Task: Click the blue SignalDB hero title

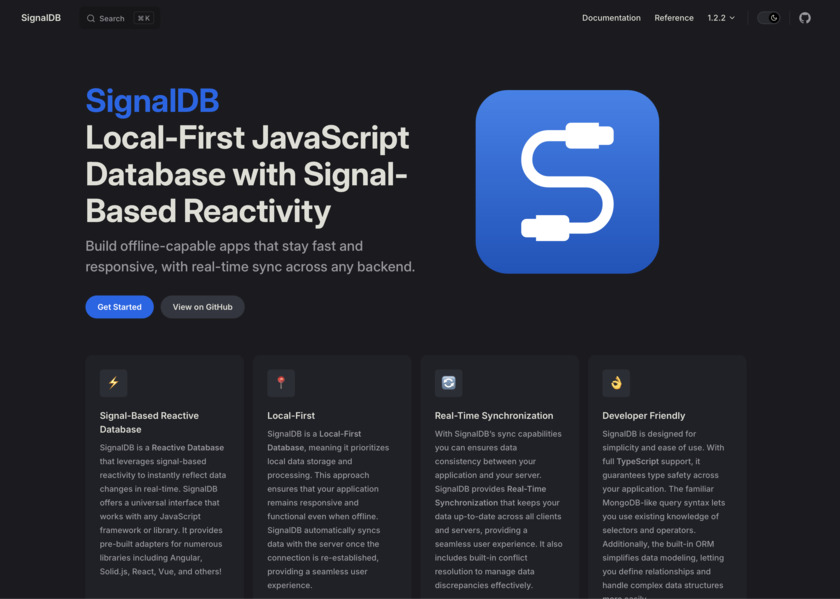Action: pyautogui.click(x=152, y=101)
